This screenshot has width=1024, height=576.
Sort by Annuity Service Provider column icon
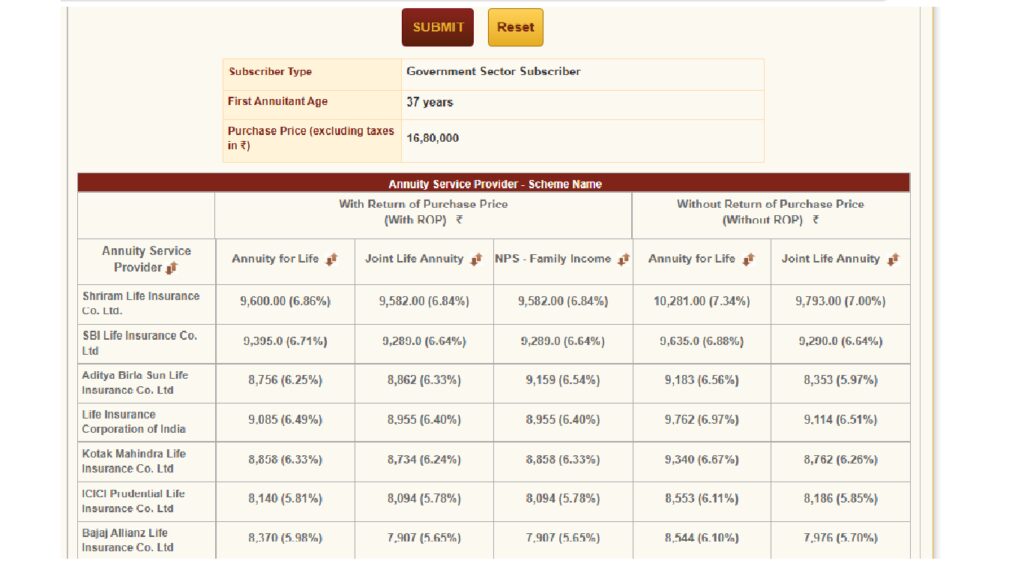coord(172,268)
